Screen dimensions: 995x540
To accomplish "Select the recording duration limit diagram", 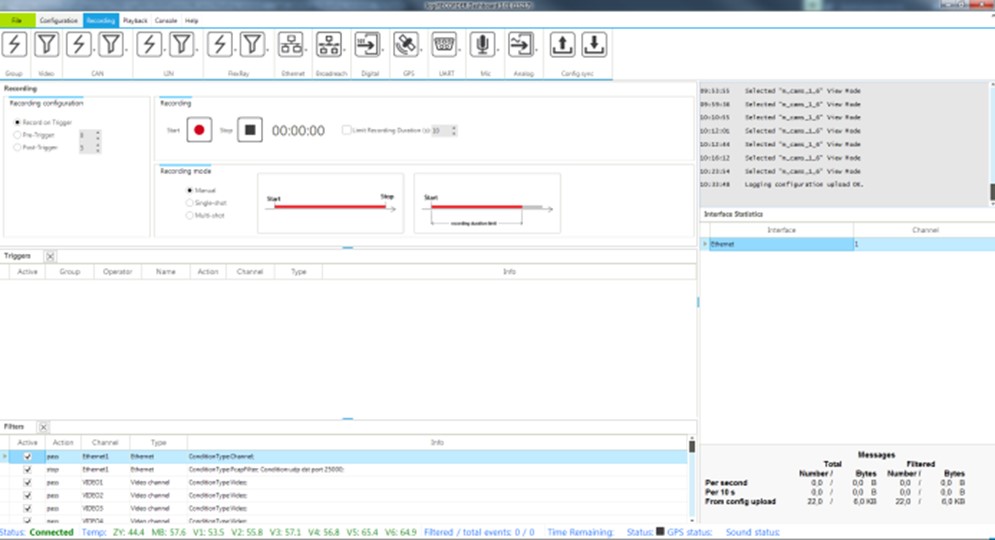I will pos(487,203).
